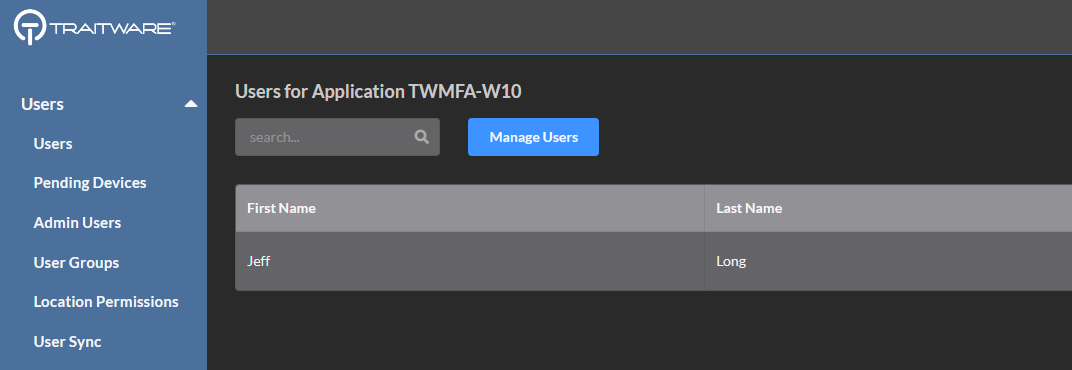Select the Jeff table cell
The height and width of the screenshot is (370, 1072).
470,261
